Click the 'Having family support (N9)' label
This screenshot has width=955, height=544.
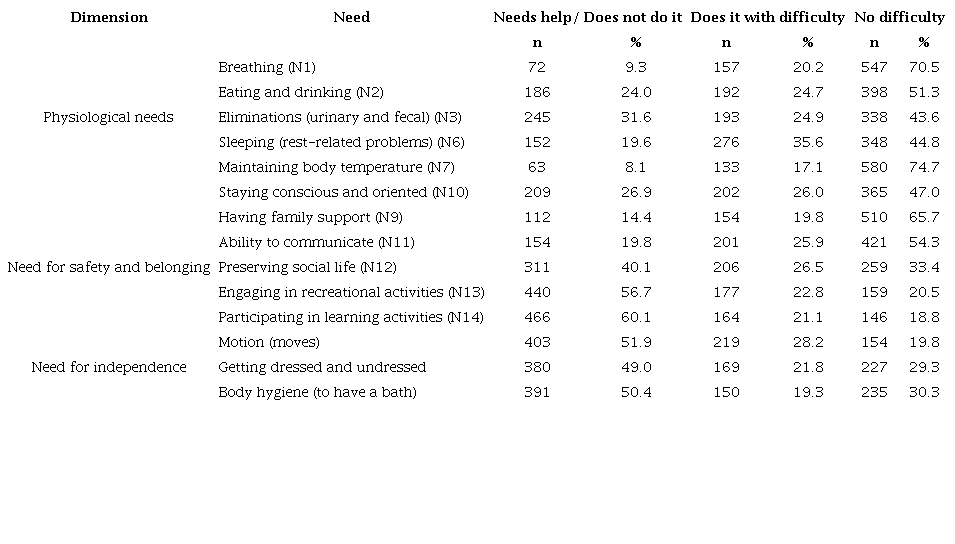(x=310, y=217)
